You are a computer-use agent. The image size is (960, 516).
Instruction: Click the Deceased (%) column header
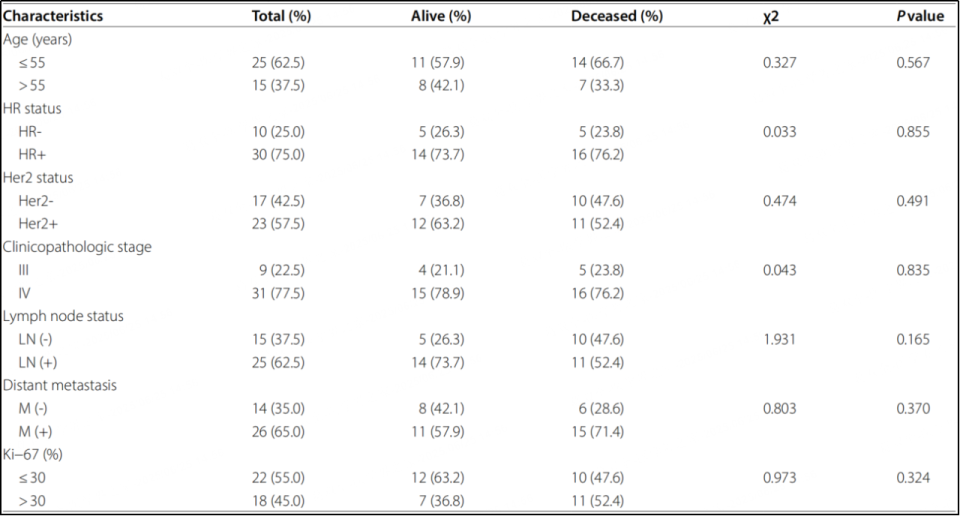pyautogui.click(x=616, y=17)
